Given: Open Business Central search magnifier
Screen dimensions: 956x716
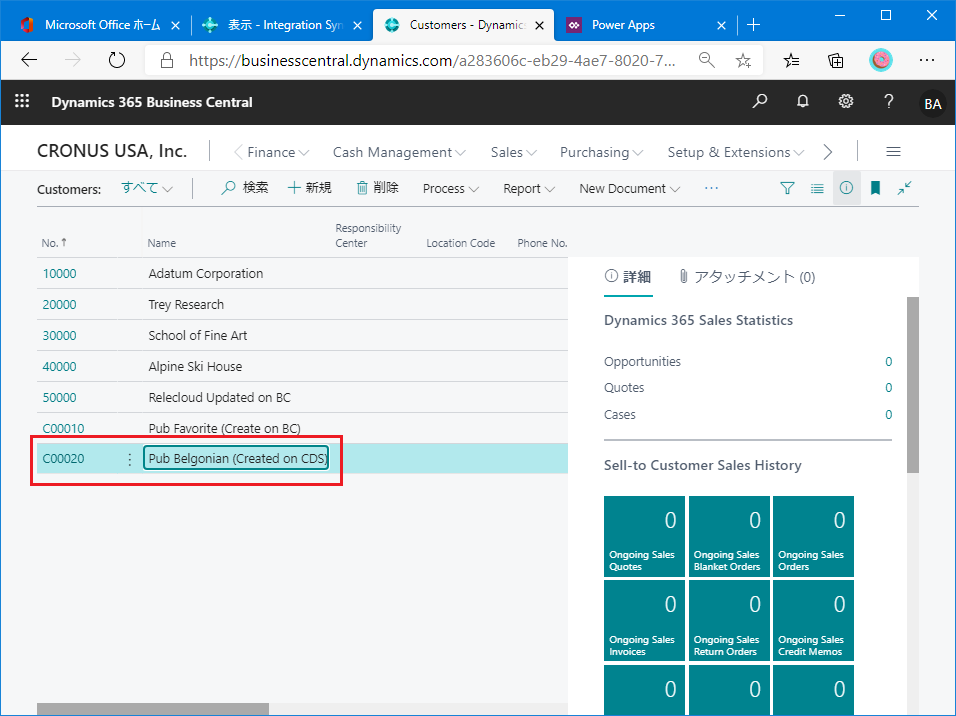Looking at the screenshot, I should click(x=760, y=101).
